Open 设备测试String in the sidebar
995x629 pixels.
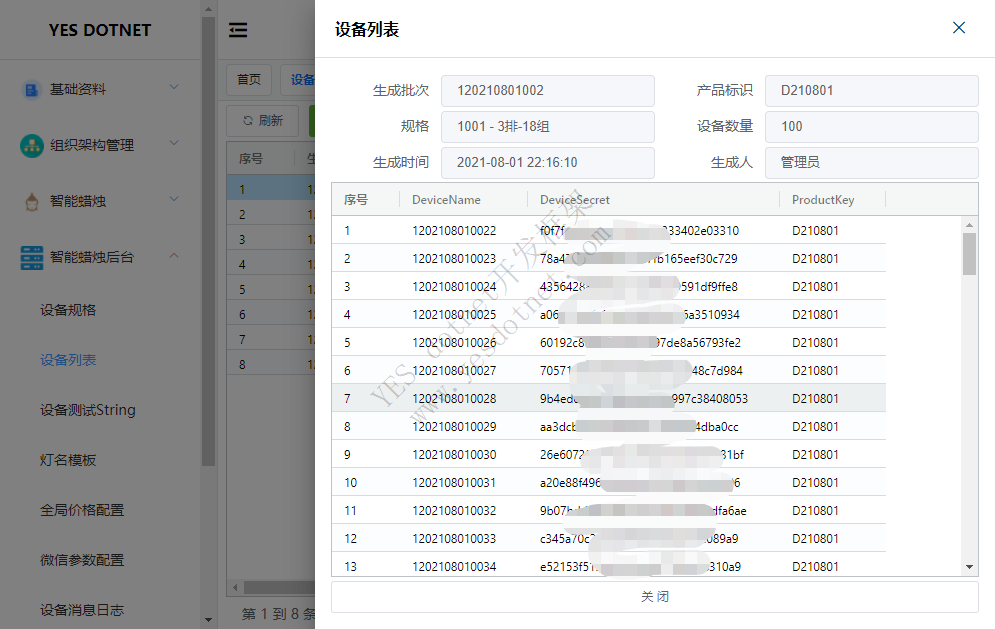(87, 410)
